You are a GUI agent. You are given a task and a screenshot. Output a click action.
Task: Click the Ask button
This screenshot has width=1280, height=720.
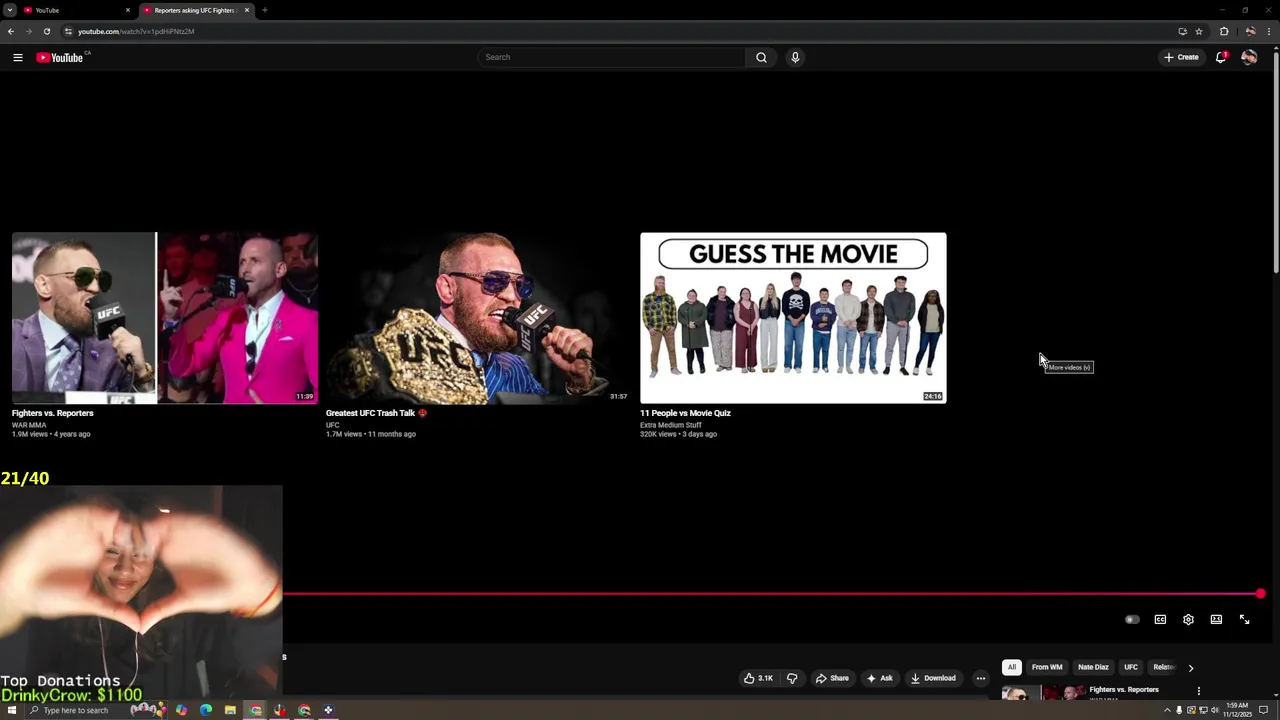[881, 678]
